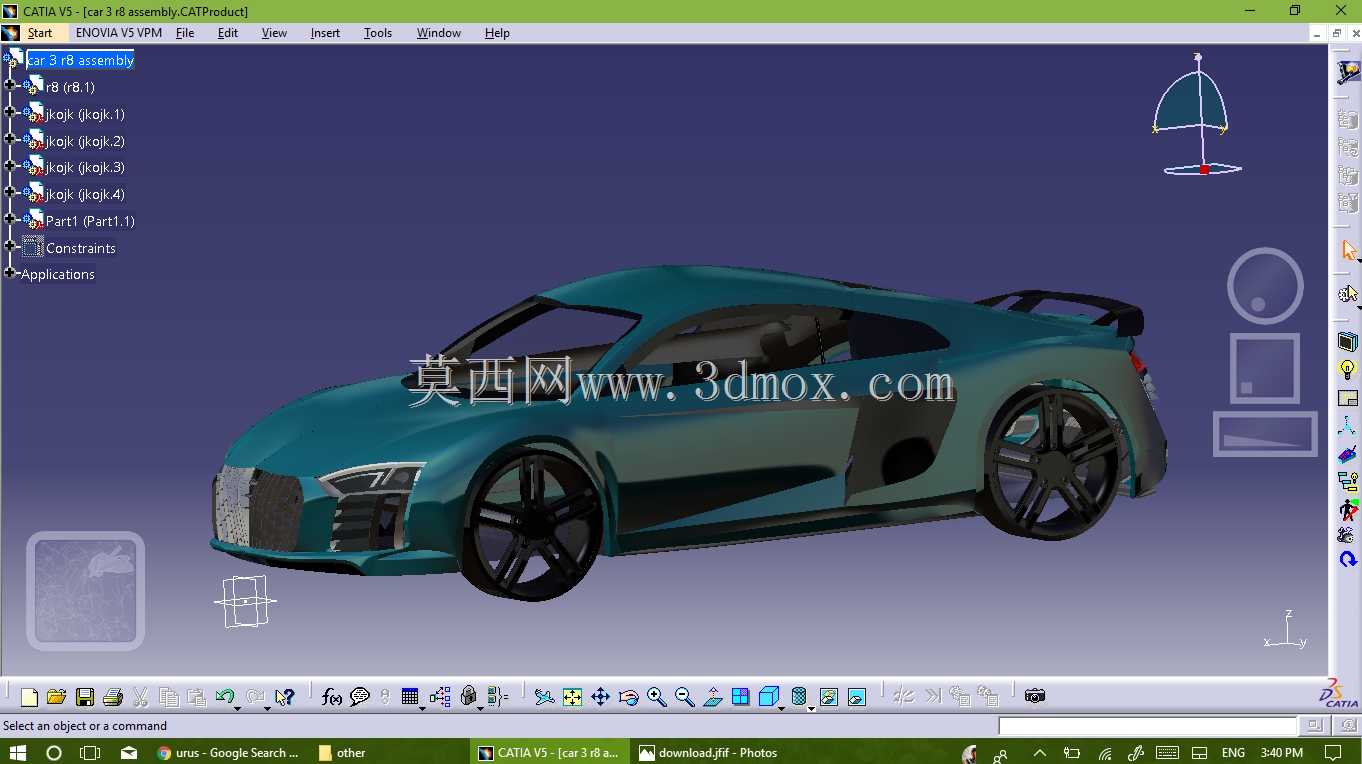Open the Windows Action Center notification icon
Viewport: 1362px width, 764px height.
pyautogui.click(x=1333, y=753)
